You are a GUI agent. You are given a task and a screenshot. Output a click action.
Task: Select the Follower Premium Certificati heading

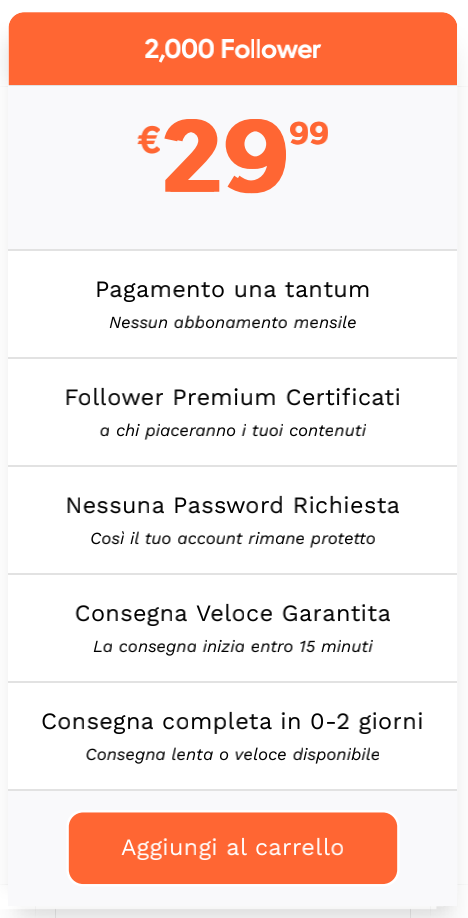pyautogui.click(x=233, y=398)
